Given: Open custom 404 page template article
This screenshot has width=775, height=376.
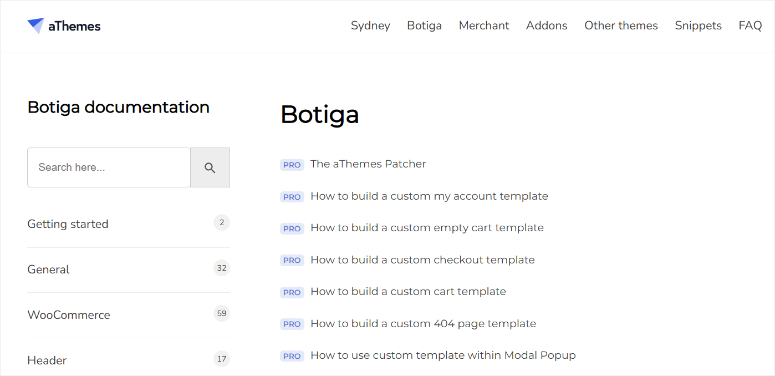Looking at the screenshot, I should tap(423, 324).
